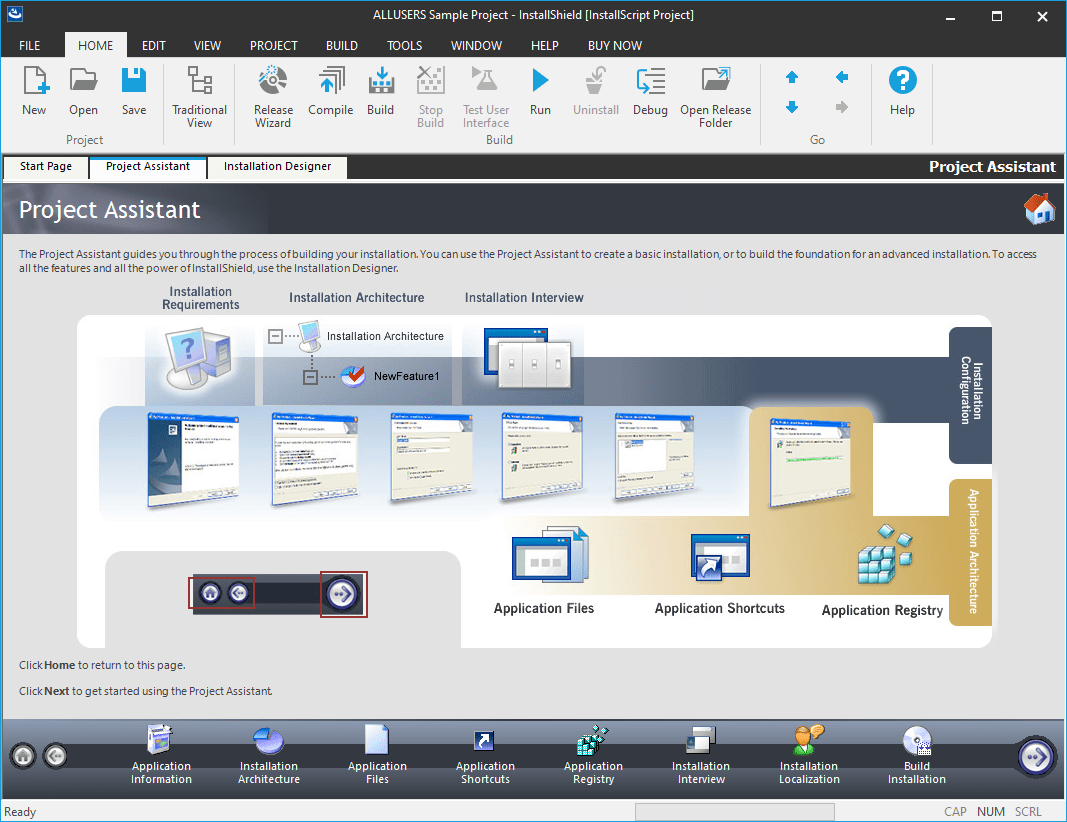The height and width of the screenshot is (822, 1067).
Task: Click the Application Registry cubes graphic
Action: pyautogui.click(x=885, y=555)
